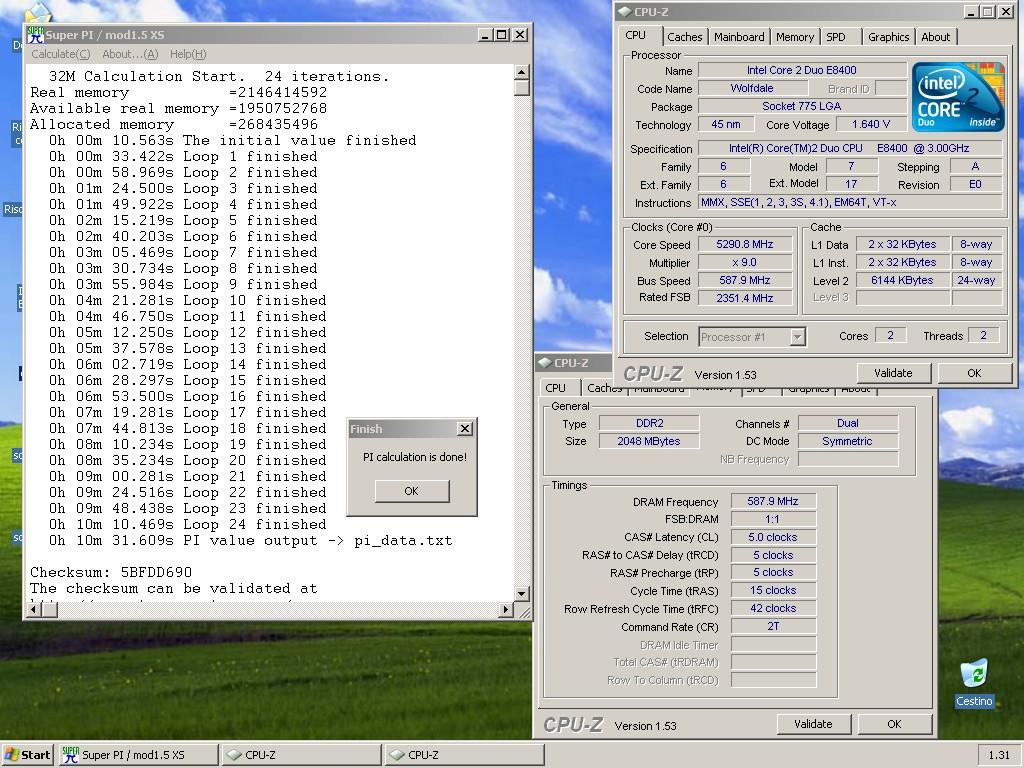Switch to the Memory tab in front CPU-Z

click(795, 37)
